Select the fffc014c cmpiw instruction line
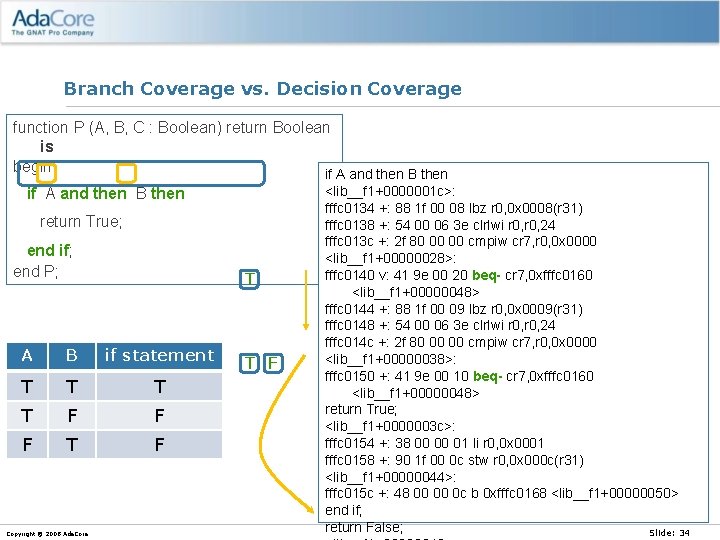The width and height of the screenshot is (720, 540). 461,343
